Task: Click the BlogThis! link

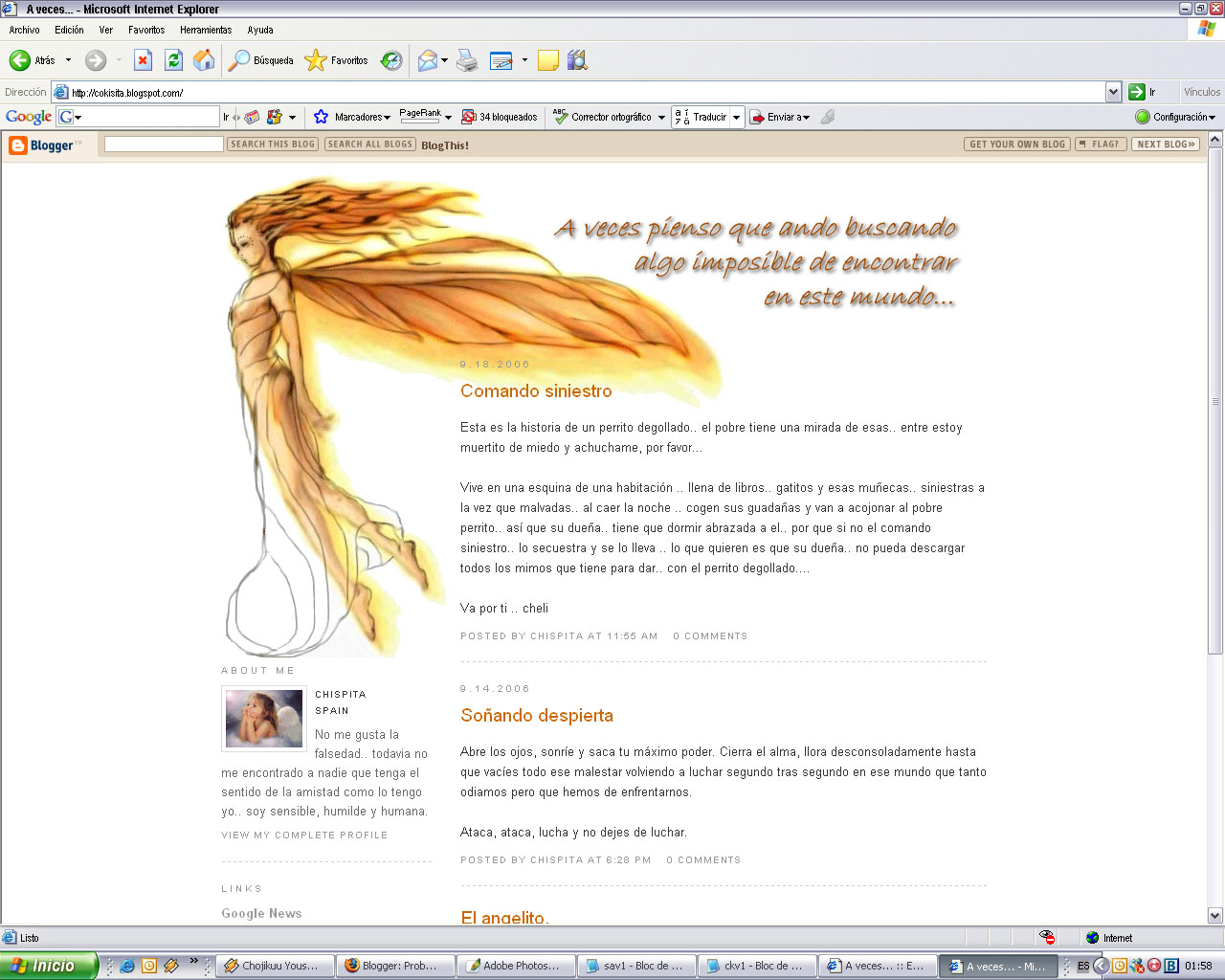Action: click(445, 145)
